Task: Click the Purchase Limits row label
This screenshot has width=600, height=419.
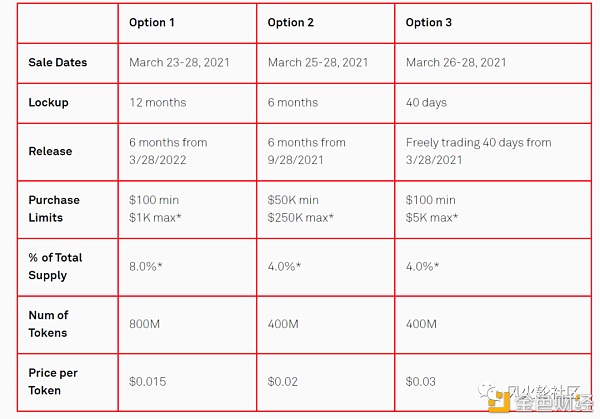Action: tap(54, 209)
